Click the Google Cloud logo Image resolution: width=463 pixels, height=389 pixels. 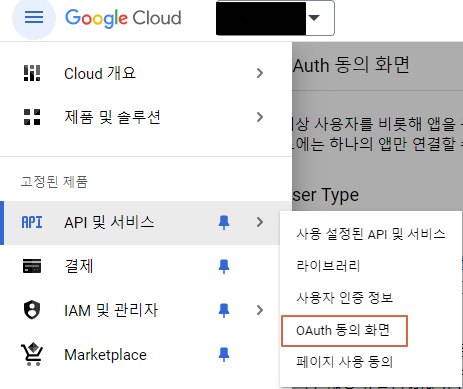123,18
